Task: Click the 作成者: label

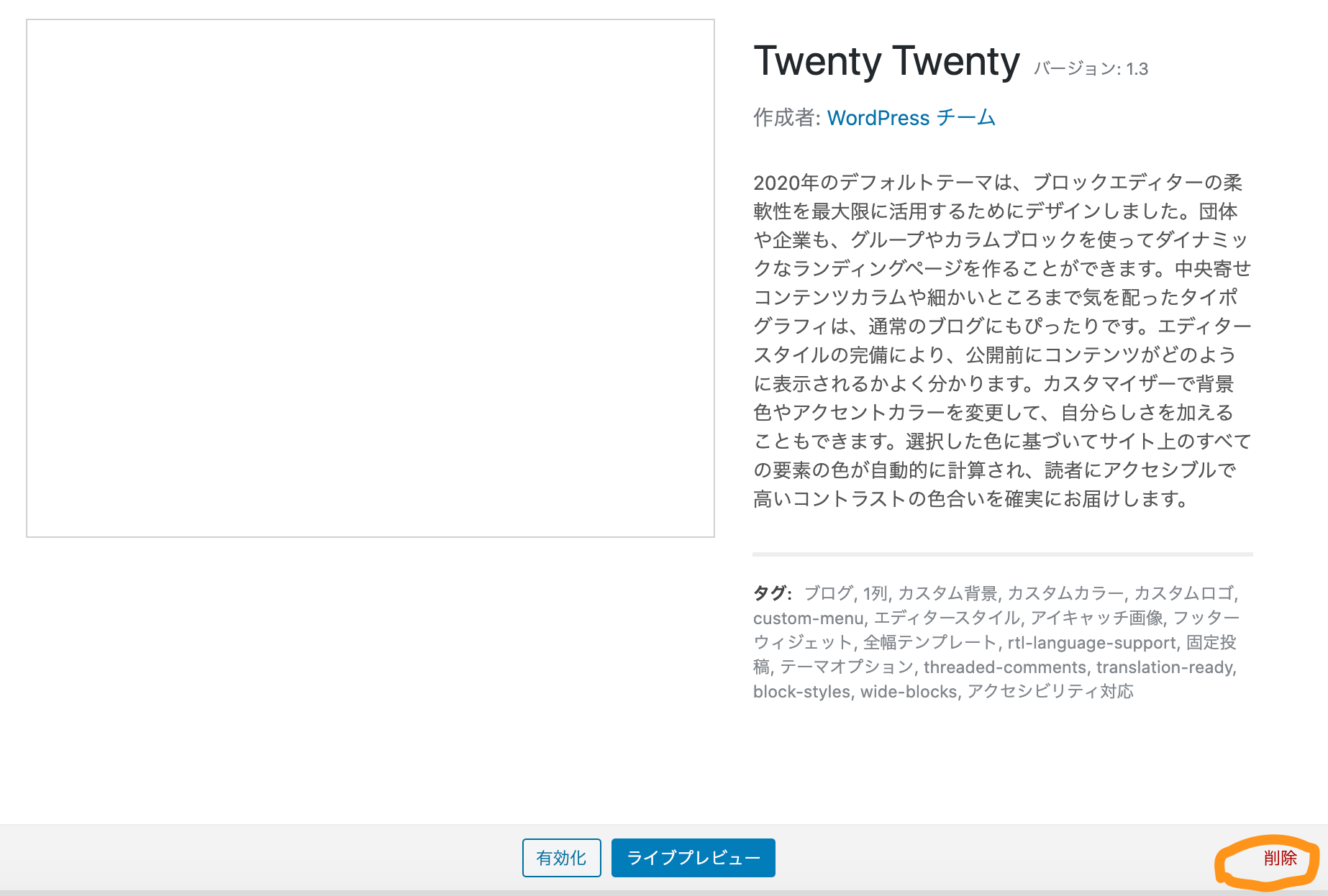Action: 787,117
